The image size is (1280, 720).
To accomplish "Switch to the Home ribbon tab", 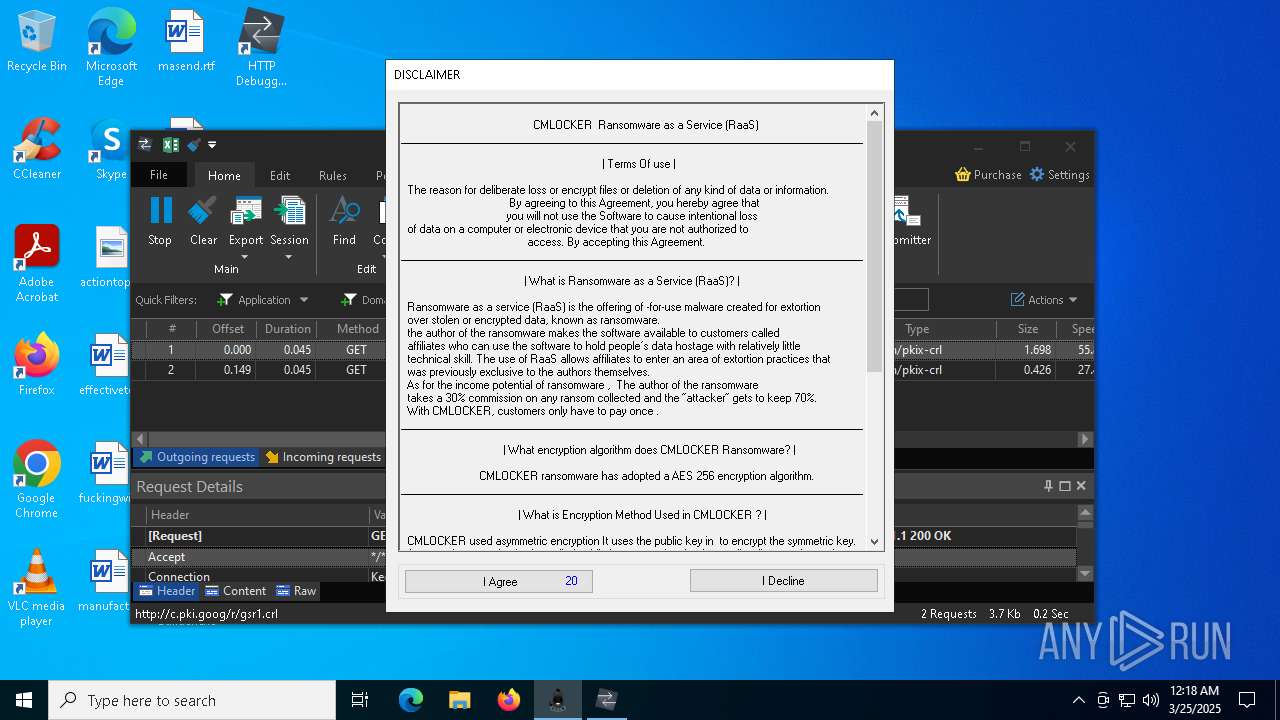I will click(x=224, y=175).
